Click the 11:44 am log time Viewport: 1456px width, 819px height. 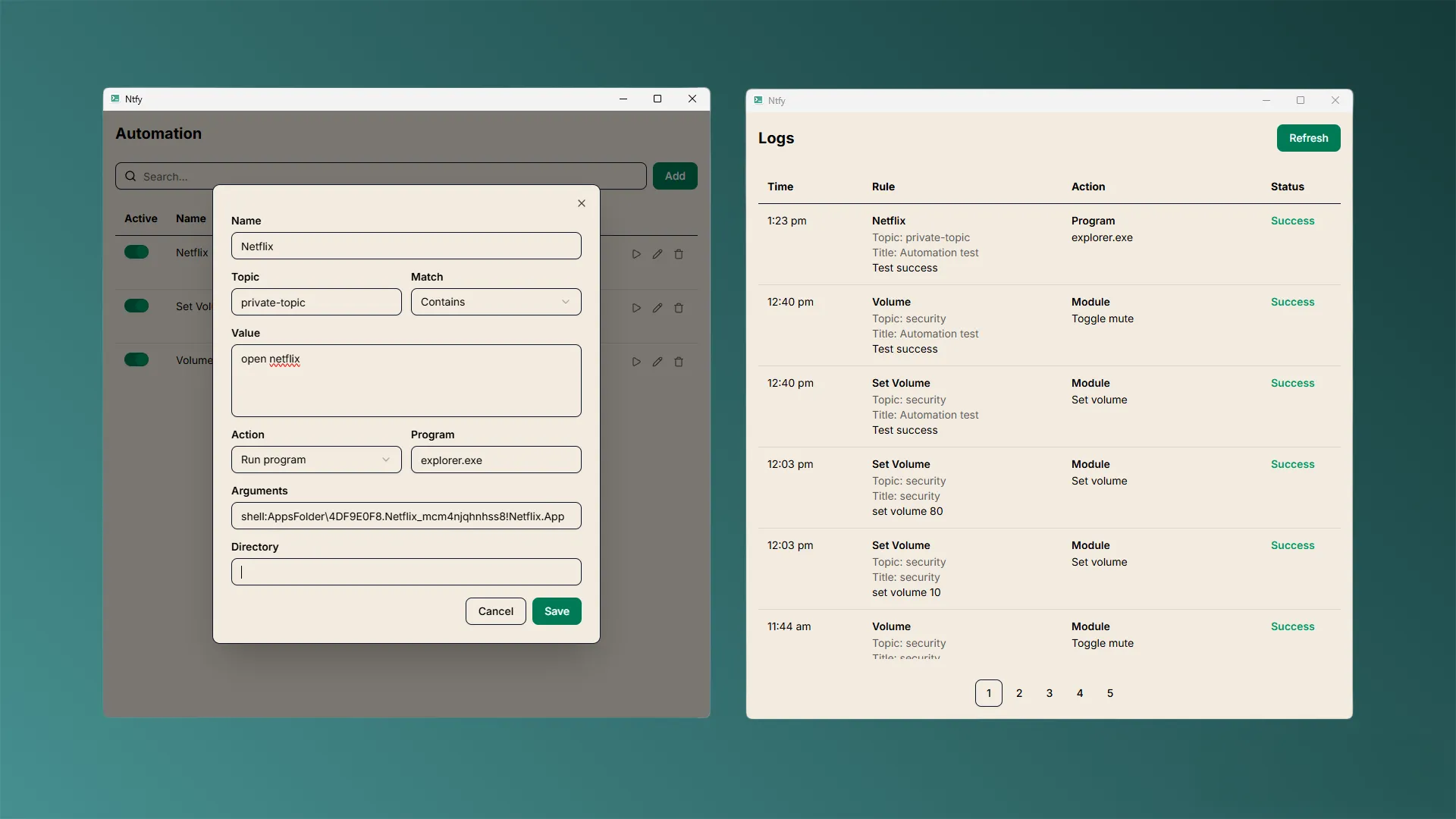(789, 626)
